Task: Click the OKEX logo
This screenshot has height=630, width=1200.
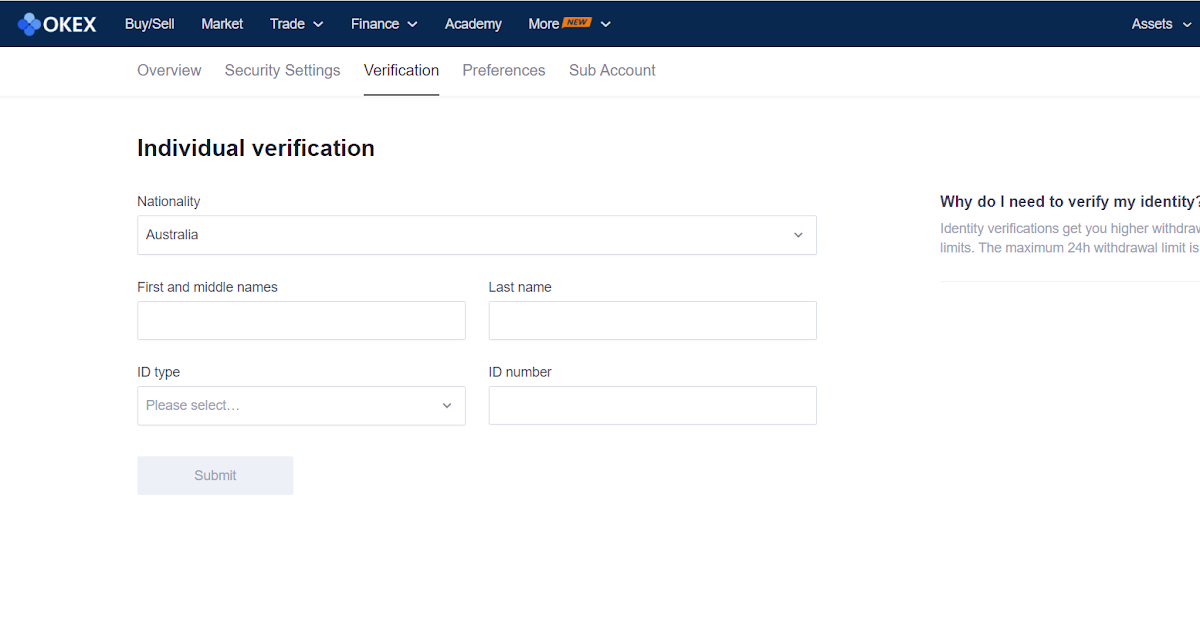Action: click(57, 23)
